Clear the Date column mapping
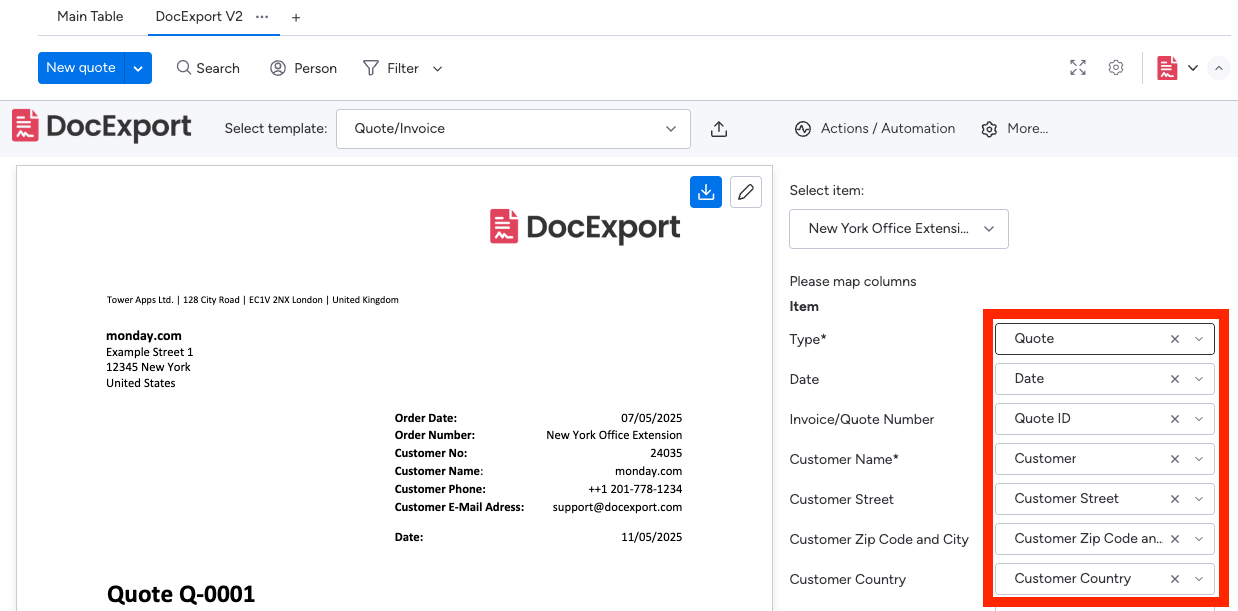 click(1175, 379)
